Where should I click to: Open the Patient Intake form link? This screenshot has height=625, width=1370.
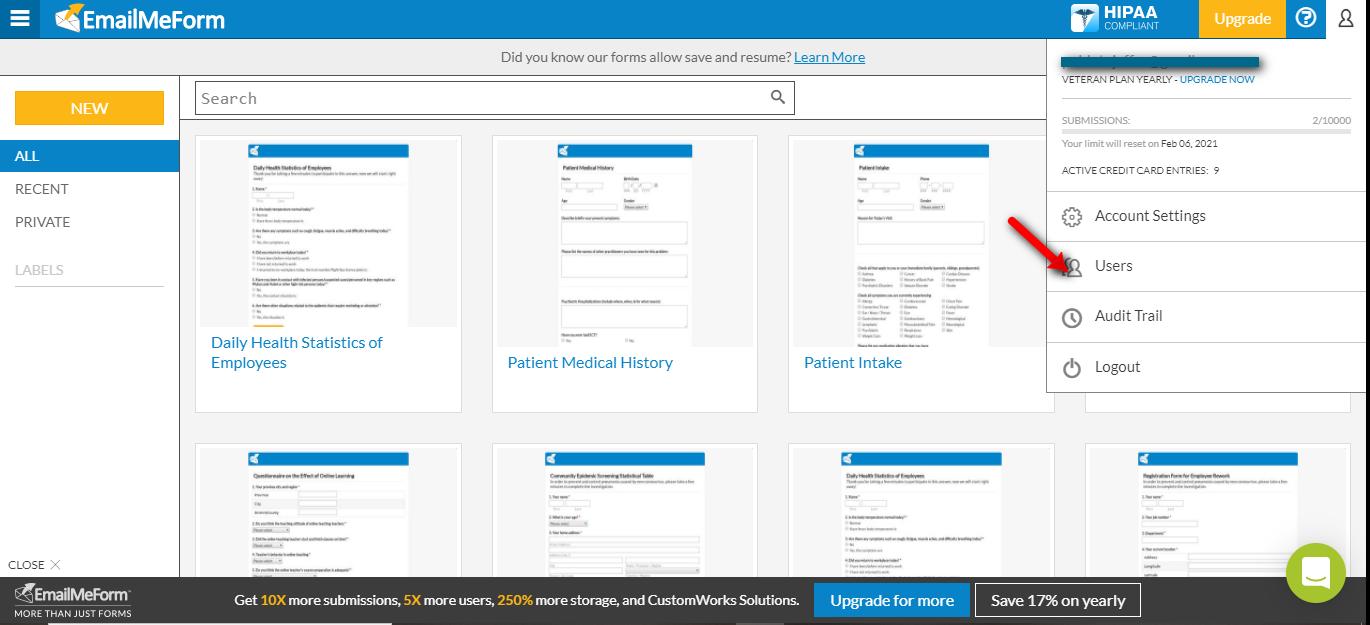click(853, 363)
